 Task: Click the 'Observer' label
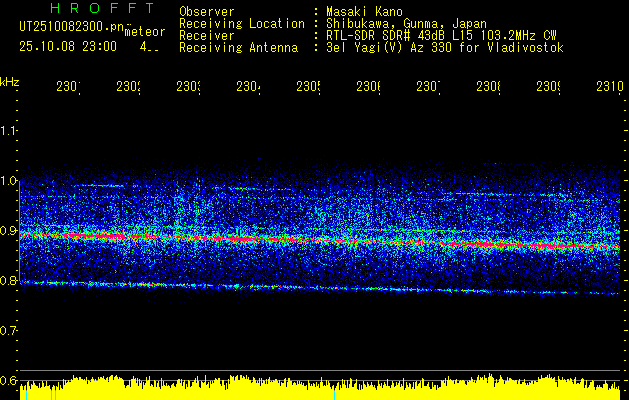click(207, 12)
